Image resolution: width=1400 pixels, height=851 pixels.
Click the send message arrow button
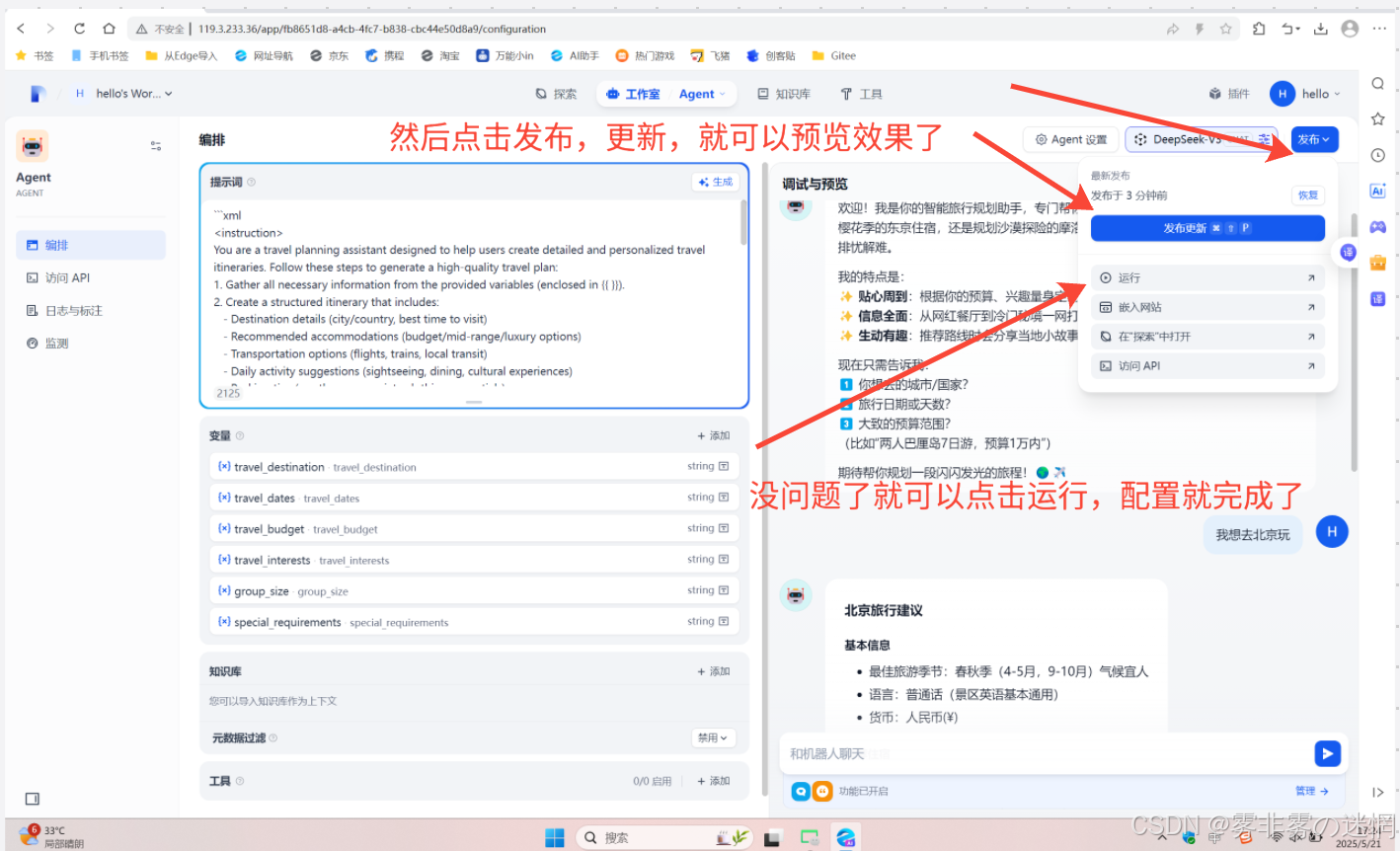(1327, 753)
